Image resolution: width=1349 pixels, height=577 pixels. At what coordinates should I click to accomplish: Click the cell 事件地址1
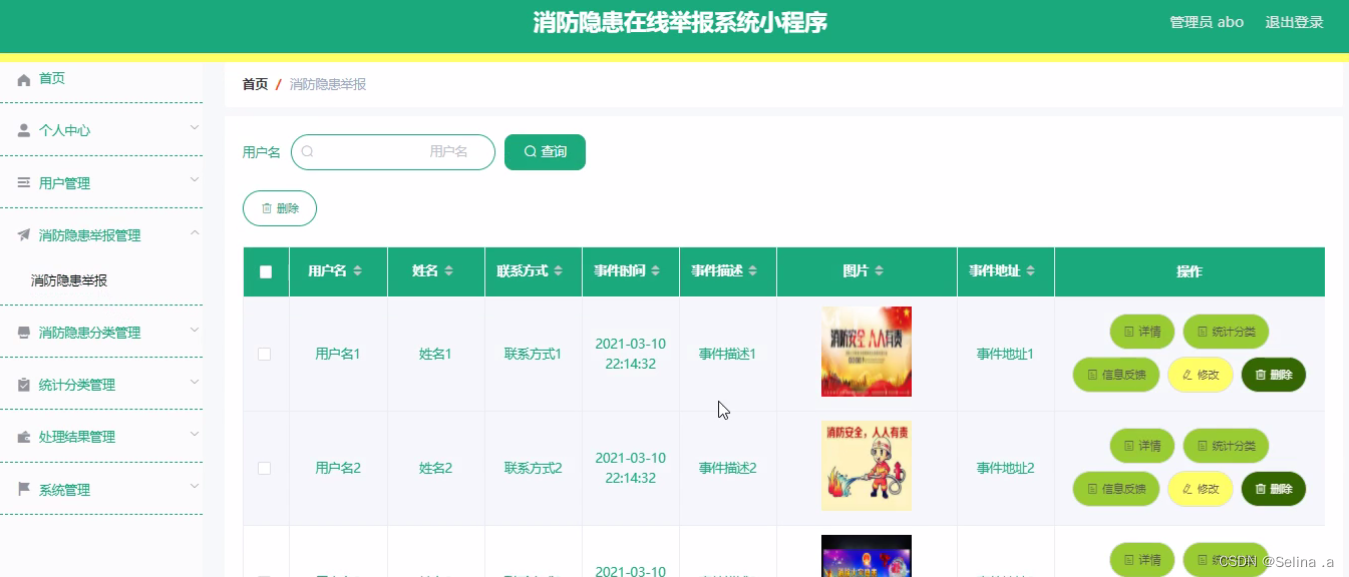pos(1005,354)
